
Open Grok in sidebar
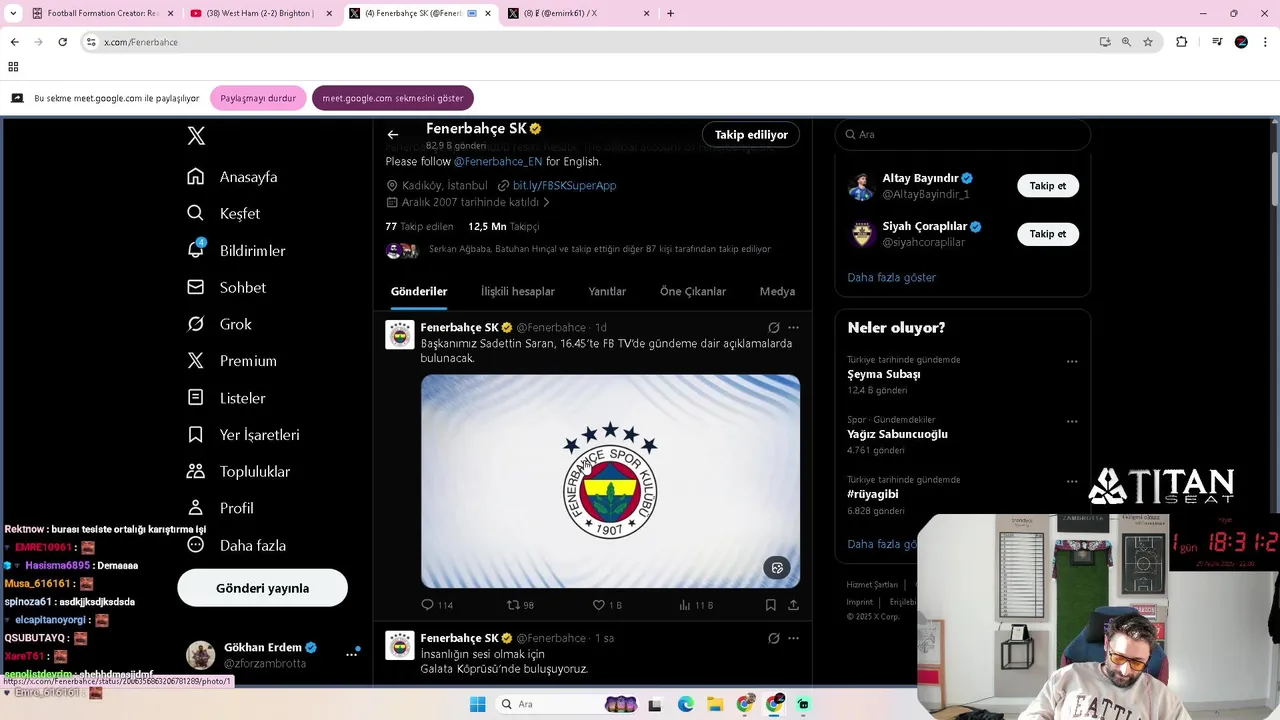tap(219, 324)
